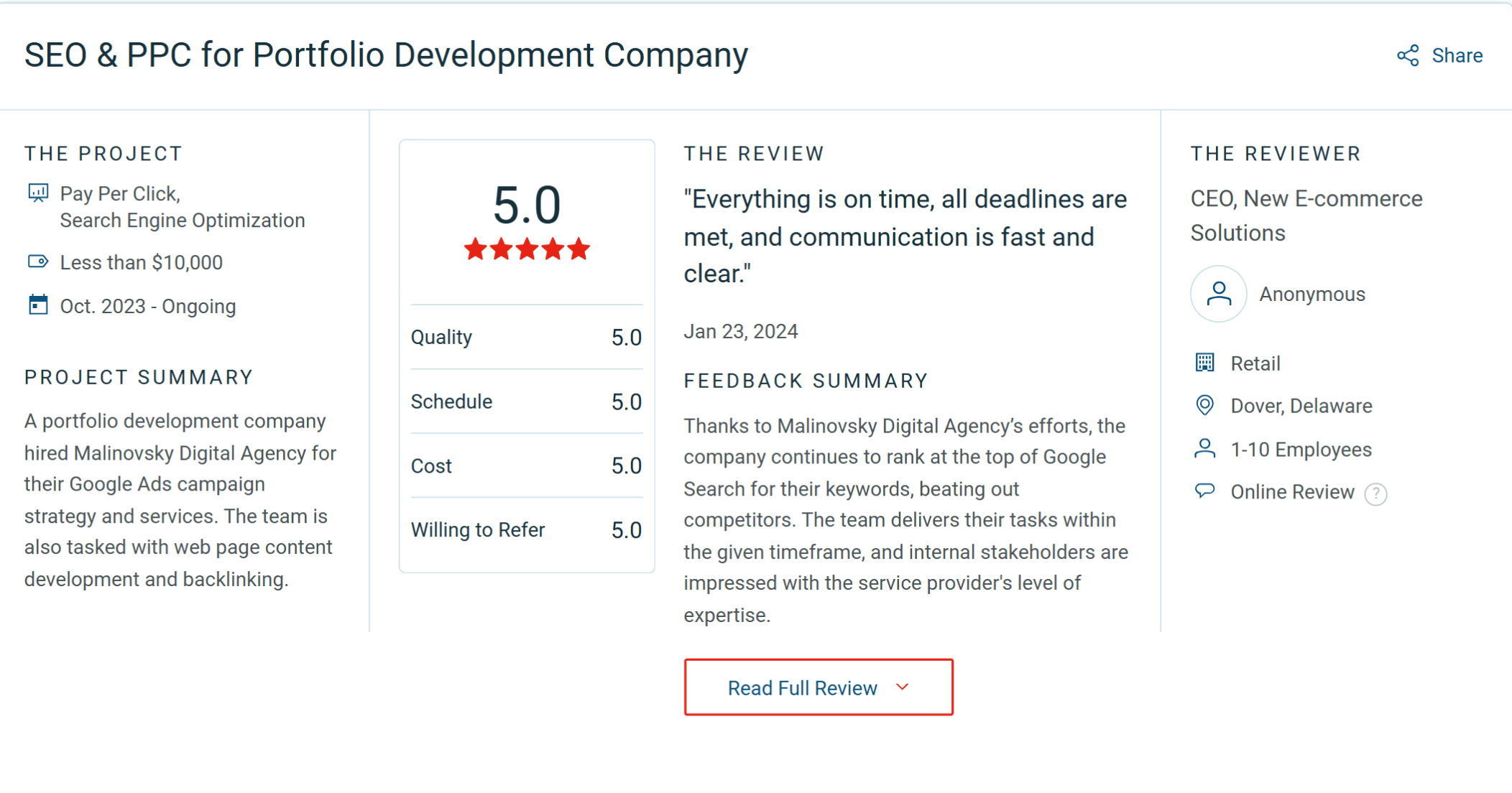Click the services presentation icon
The image size is (1512, 793).
pos(38,193)
